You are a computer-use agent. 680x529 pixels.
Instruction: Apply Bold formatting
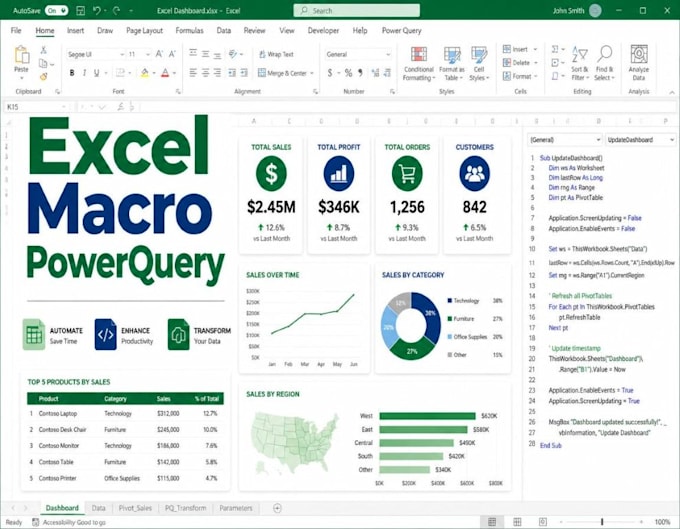(x=72, y=73)
